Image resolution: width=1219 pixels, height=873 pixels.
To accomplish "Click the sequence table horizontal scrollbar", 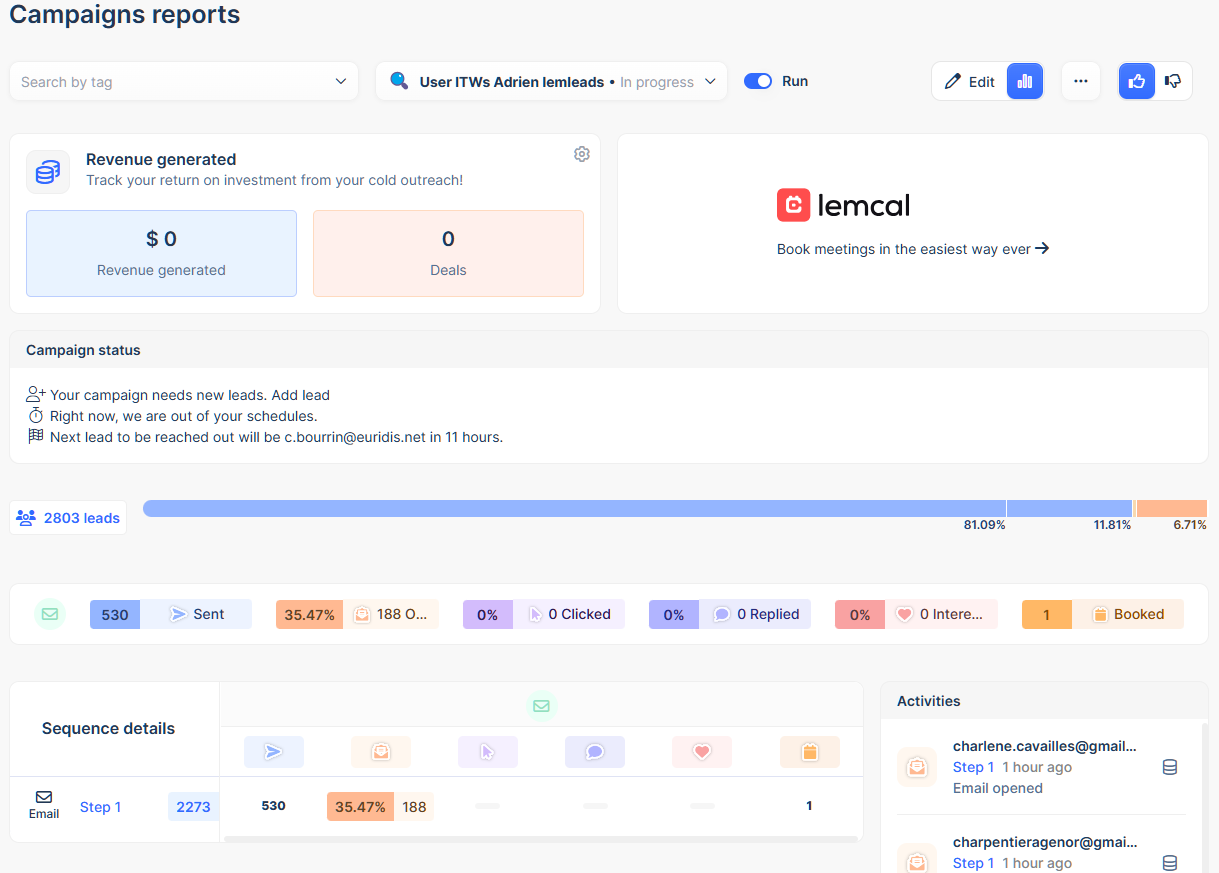I will (540, 838).
